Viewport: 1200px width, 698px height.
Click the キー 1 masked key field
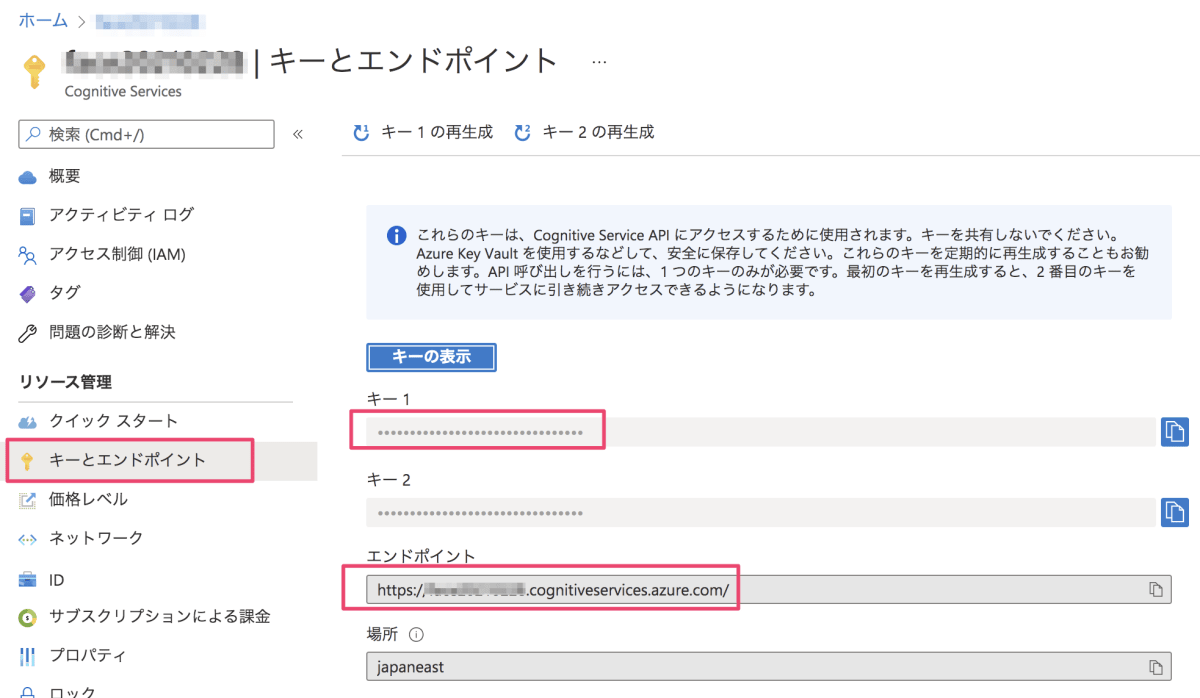click(x=761, y=432)
